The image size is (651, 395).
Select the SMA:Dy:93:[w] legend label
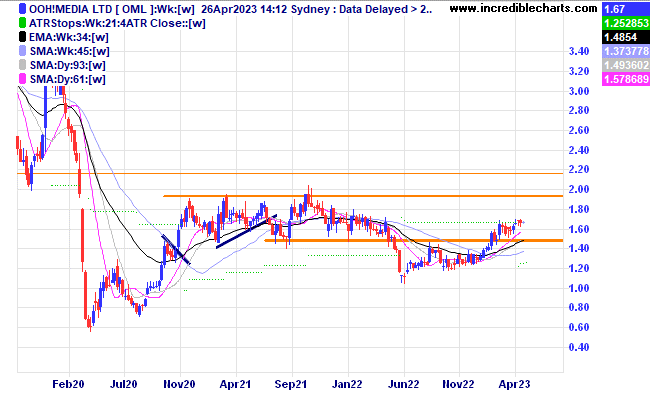[68, 65]
